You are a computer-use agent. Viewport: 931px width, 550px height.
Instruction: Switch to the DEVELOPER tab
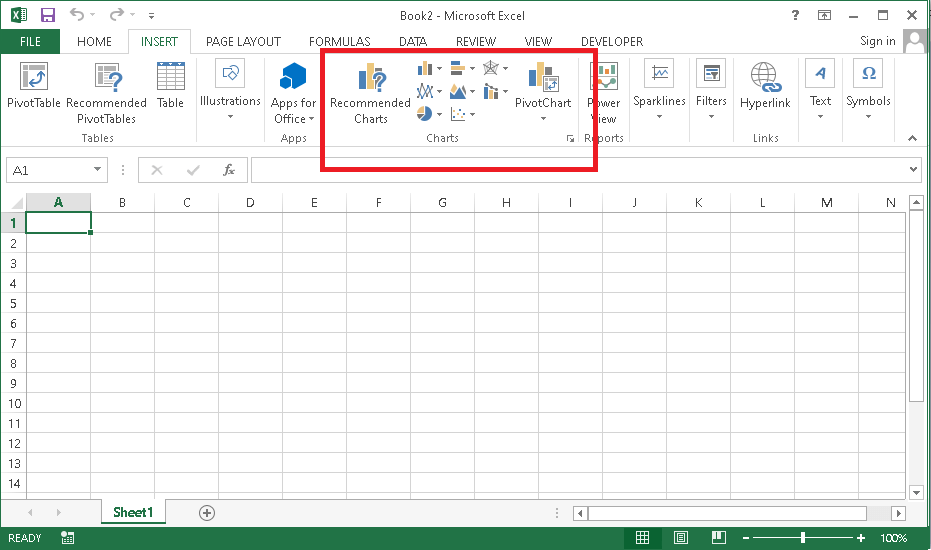[612, 42]
